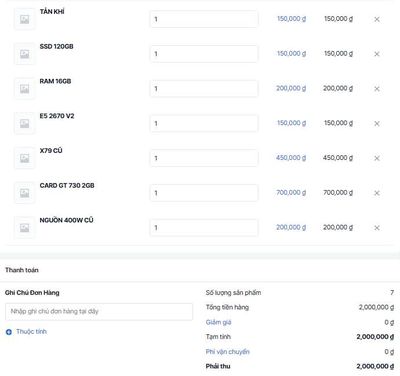Click the Thuộc tính plus icon
This screenshot has width=400, height=376.
pos(9,332)
